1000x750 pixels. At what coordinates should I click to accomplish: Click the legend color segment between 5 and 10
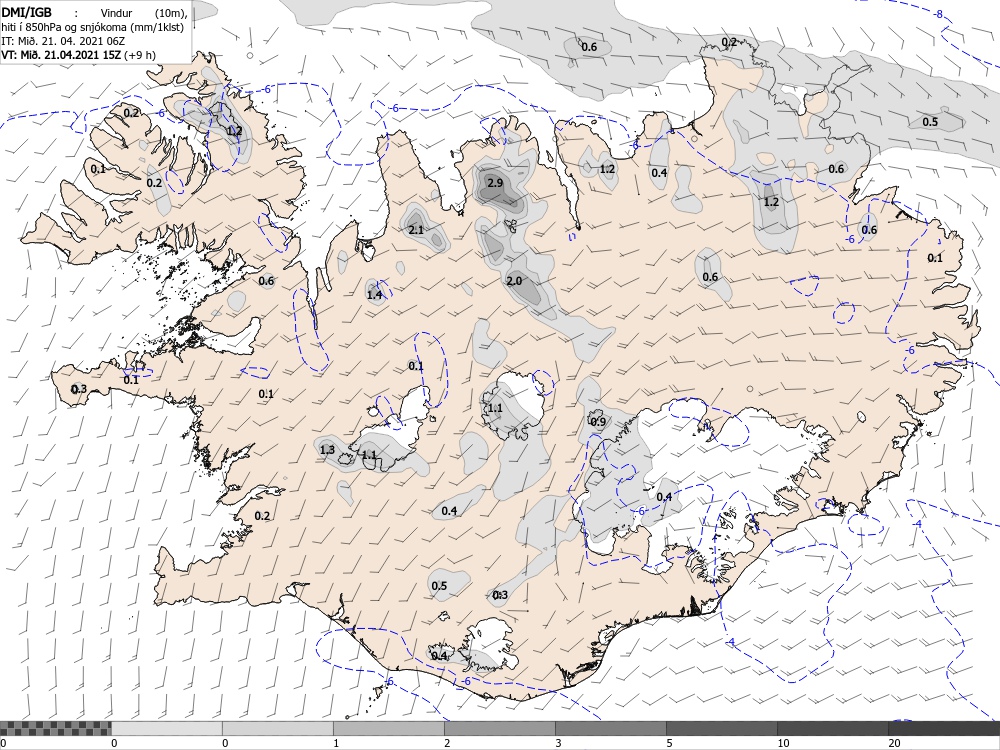pos(721,728)
